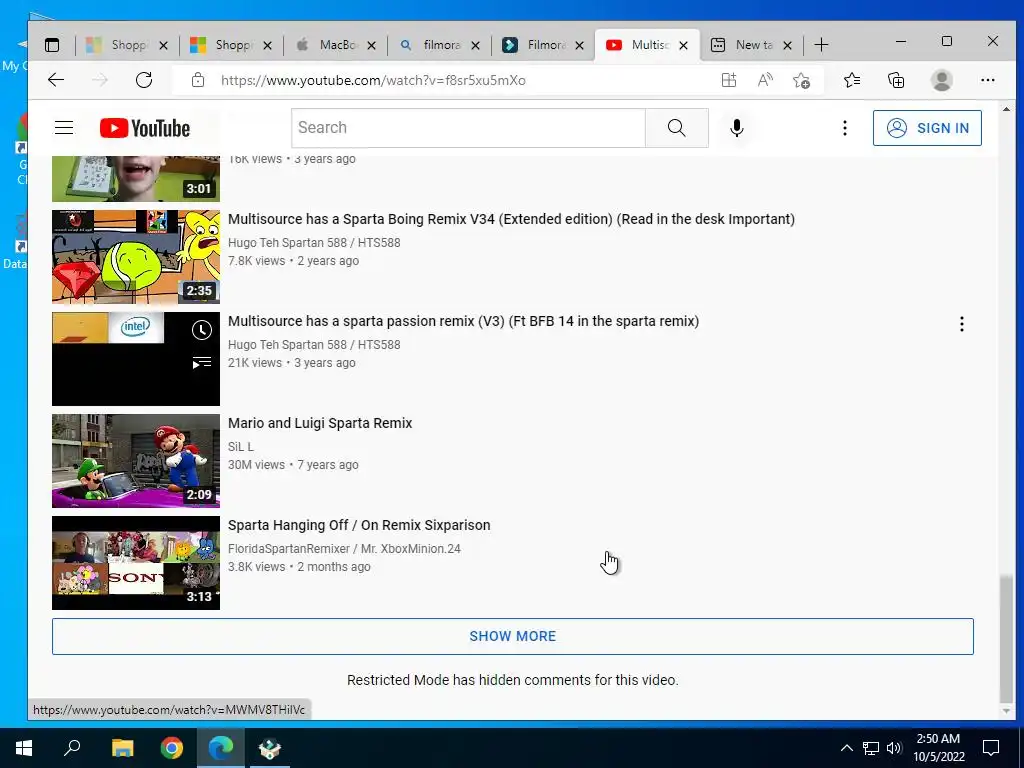
Task: Open a new browser tab
Action: 822,45
